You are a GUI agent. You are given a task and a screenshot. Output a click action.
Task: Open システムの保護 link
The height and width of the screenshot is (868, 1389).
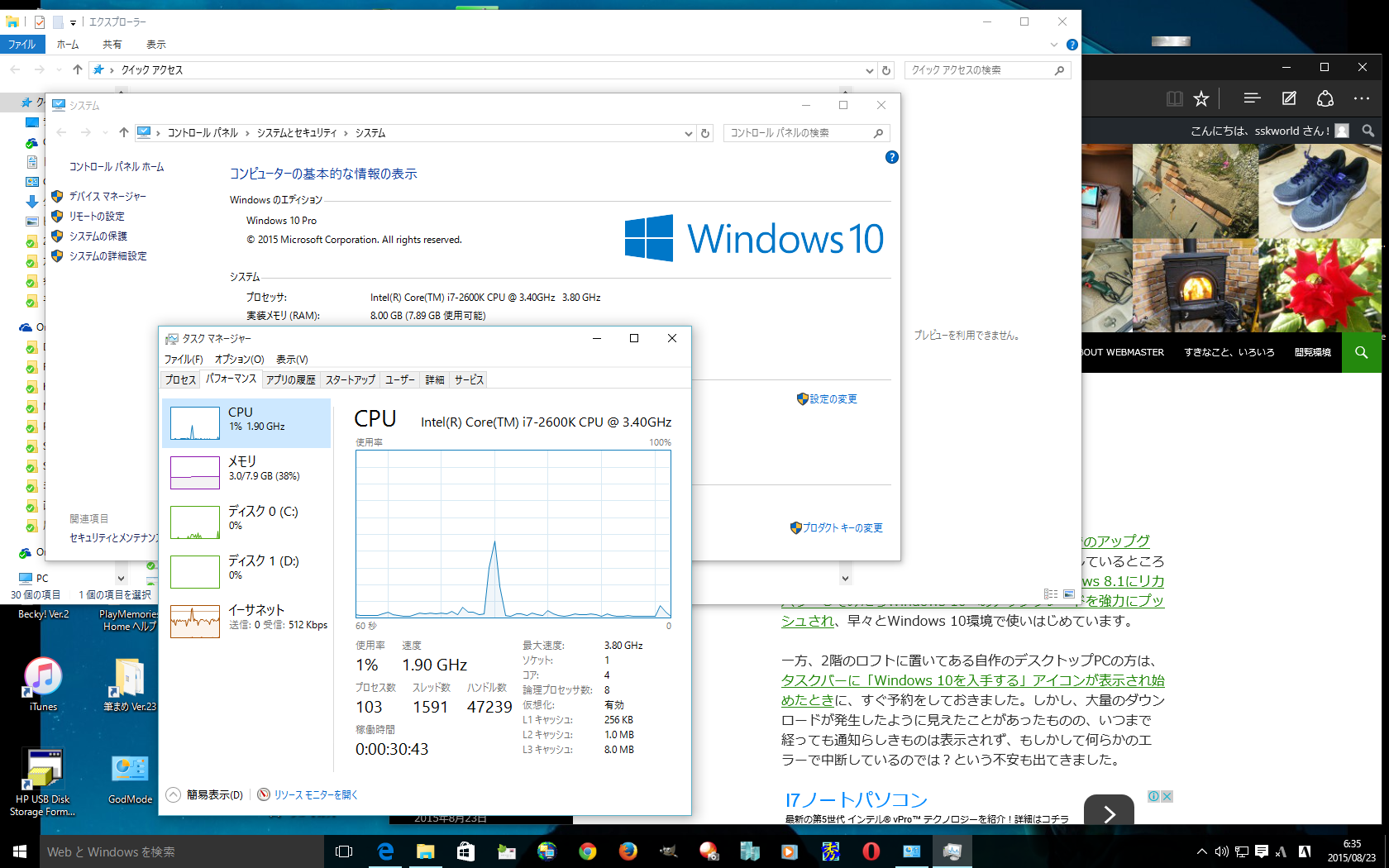(x=98, y=236)
